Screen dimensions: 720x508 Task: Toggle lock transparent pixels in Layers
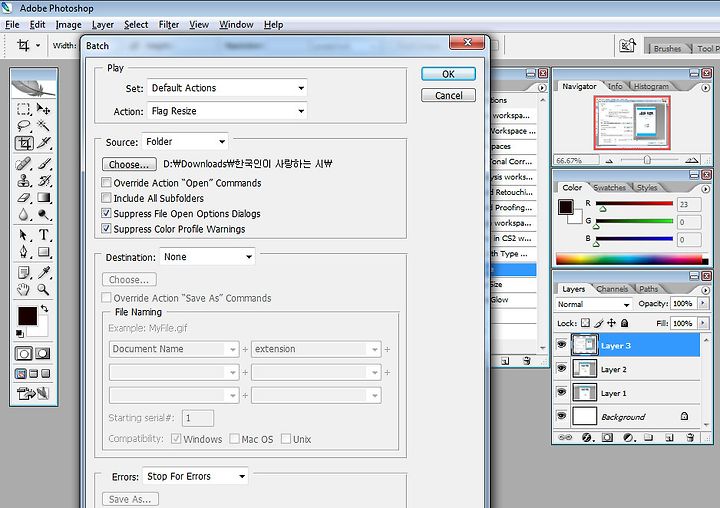tap(585, 323)
